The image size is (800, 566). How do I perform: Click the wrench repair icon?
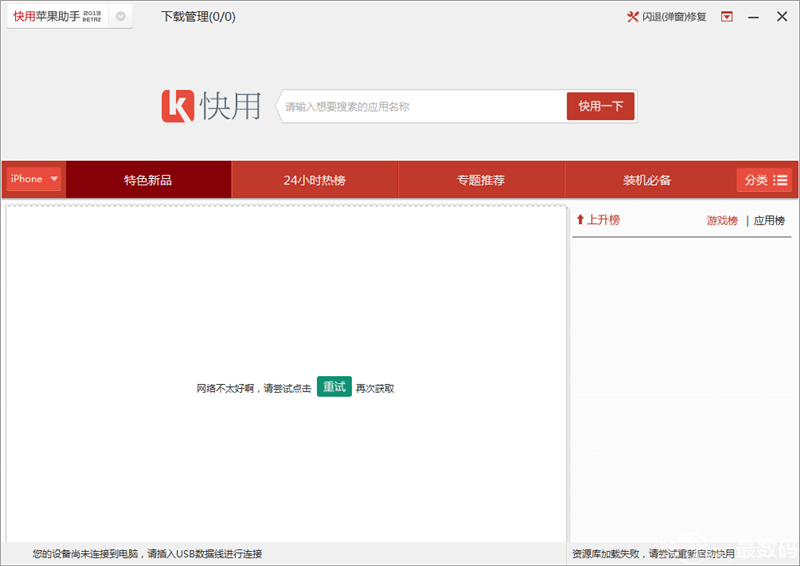tap(633, 17)
